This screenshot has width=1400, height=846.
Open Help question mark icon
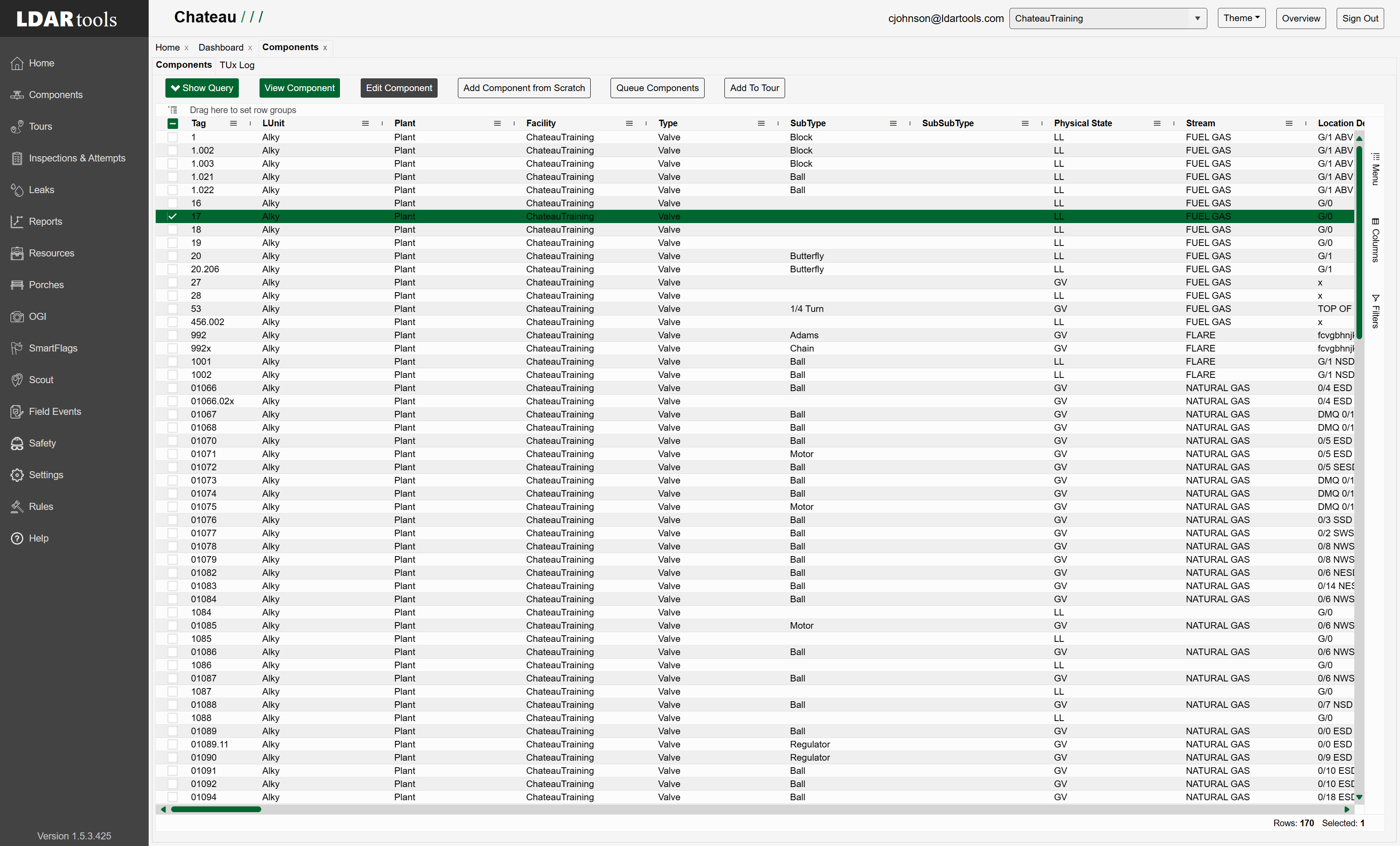17,538
